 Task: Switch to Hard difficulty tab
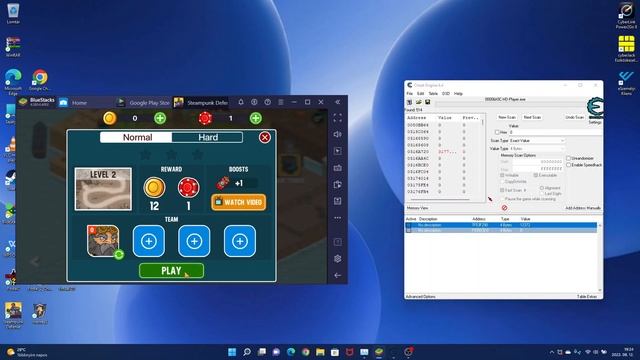(207, 137)
